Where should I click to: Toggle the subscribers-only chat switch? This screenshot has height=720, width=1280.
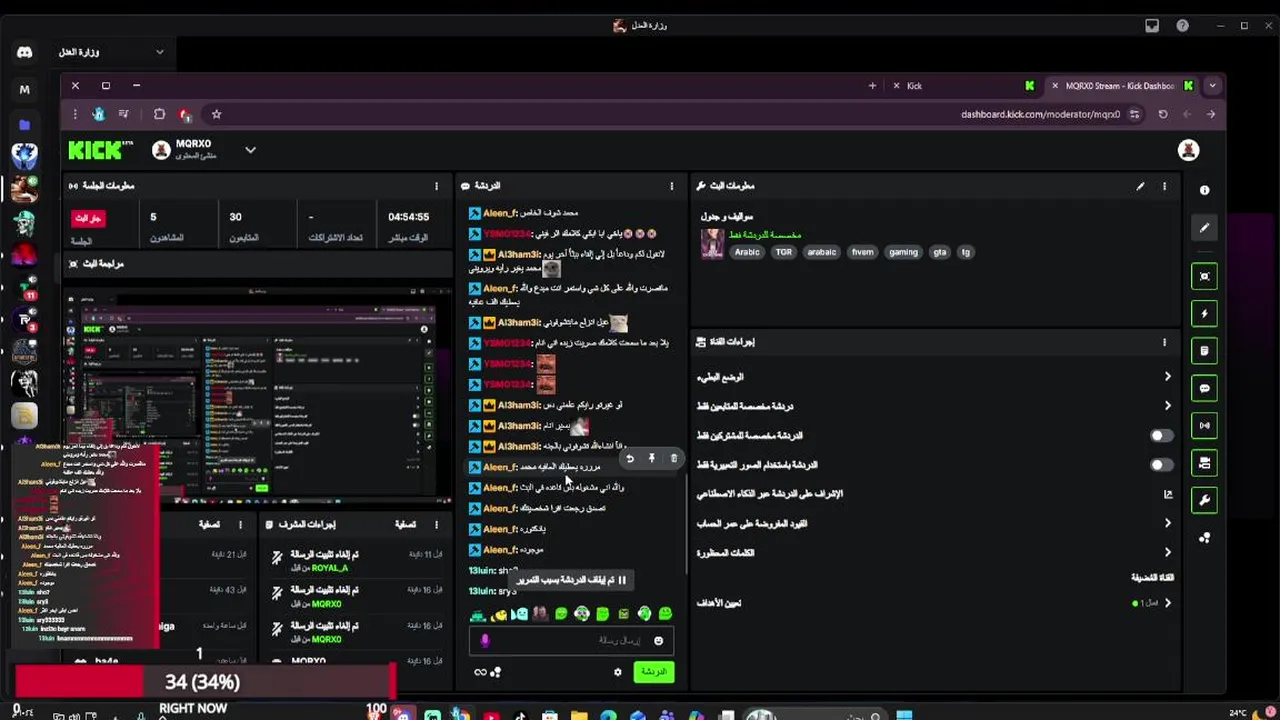pos(1160,436)
